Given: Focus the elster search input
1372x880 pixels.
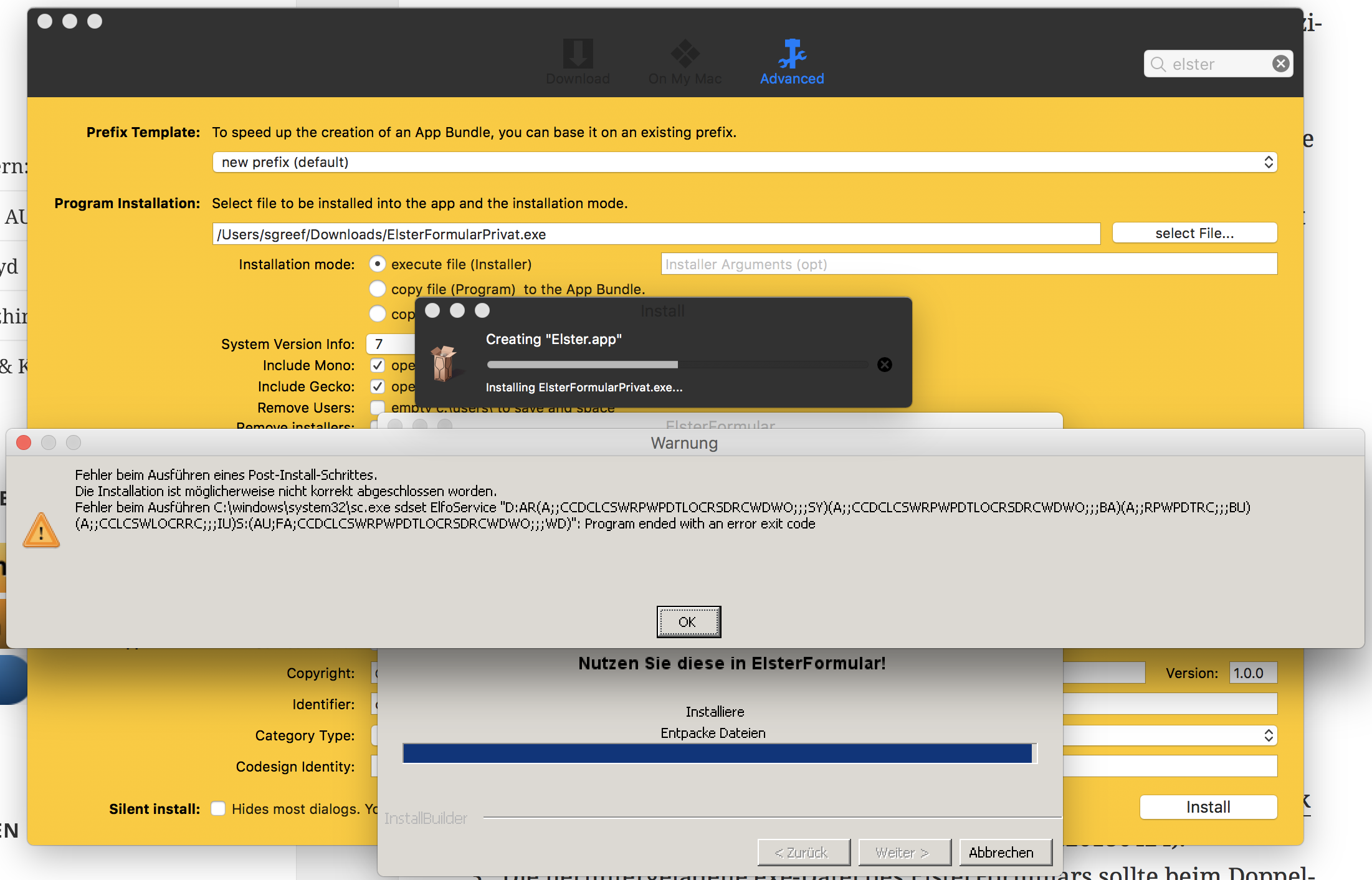Looking at the screenshot, I should [x=1218, y=64].
